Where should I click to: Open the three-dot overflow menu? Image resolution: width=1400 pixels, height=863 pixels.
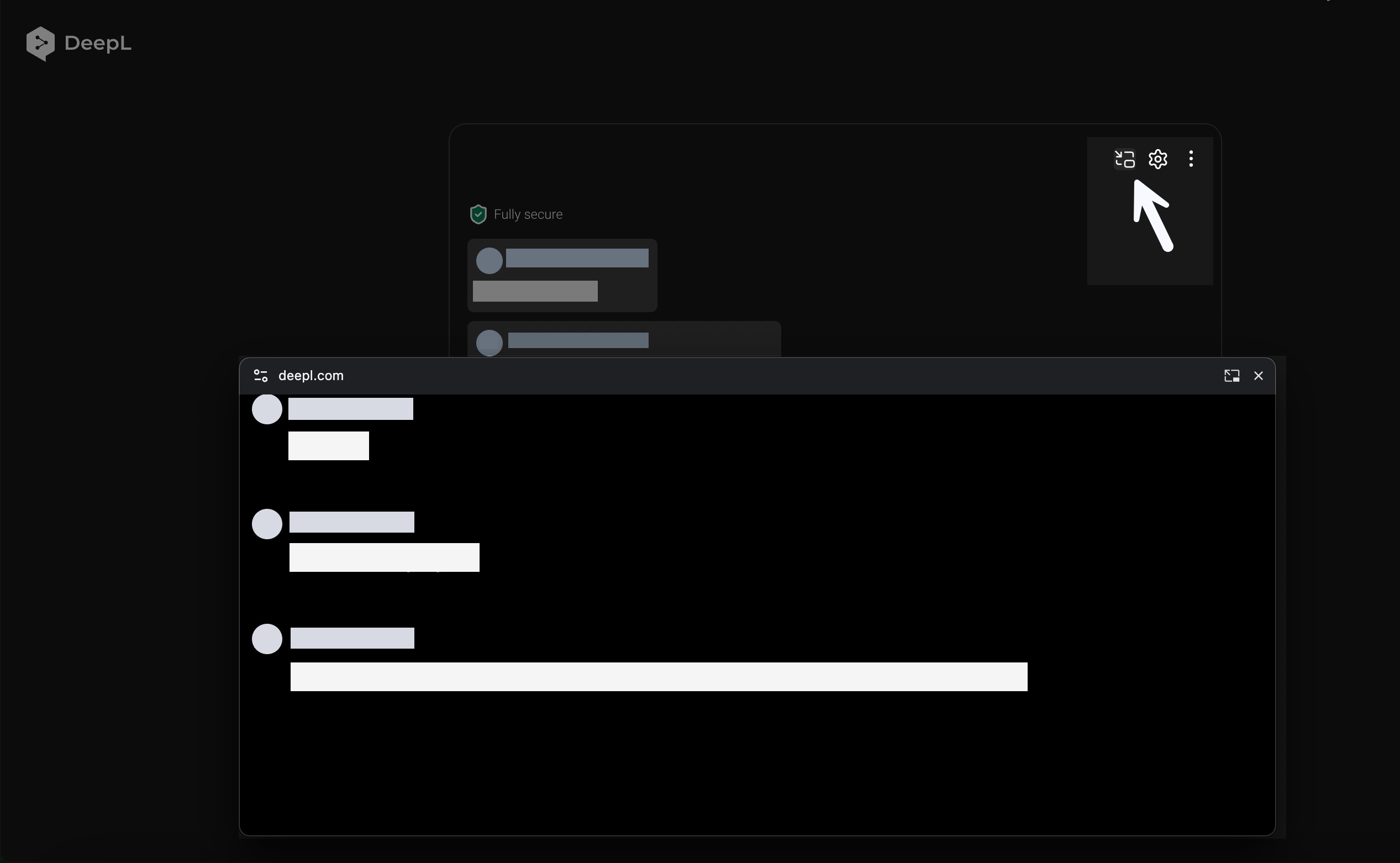1191,159
